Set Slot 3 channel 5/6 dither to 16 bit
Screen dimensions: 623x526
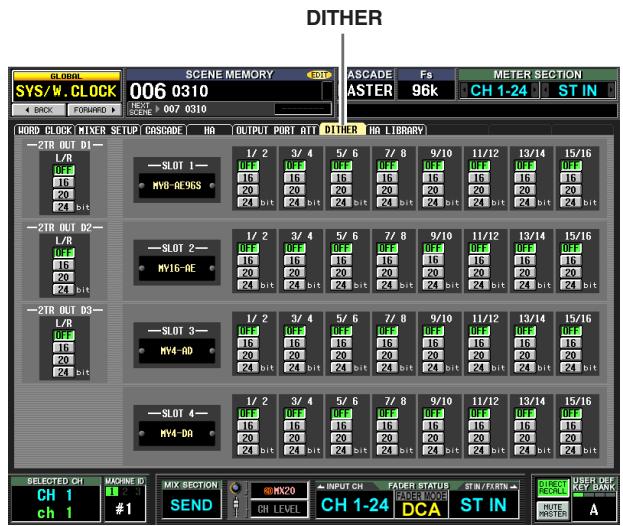coord(341,343)
